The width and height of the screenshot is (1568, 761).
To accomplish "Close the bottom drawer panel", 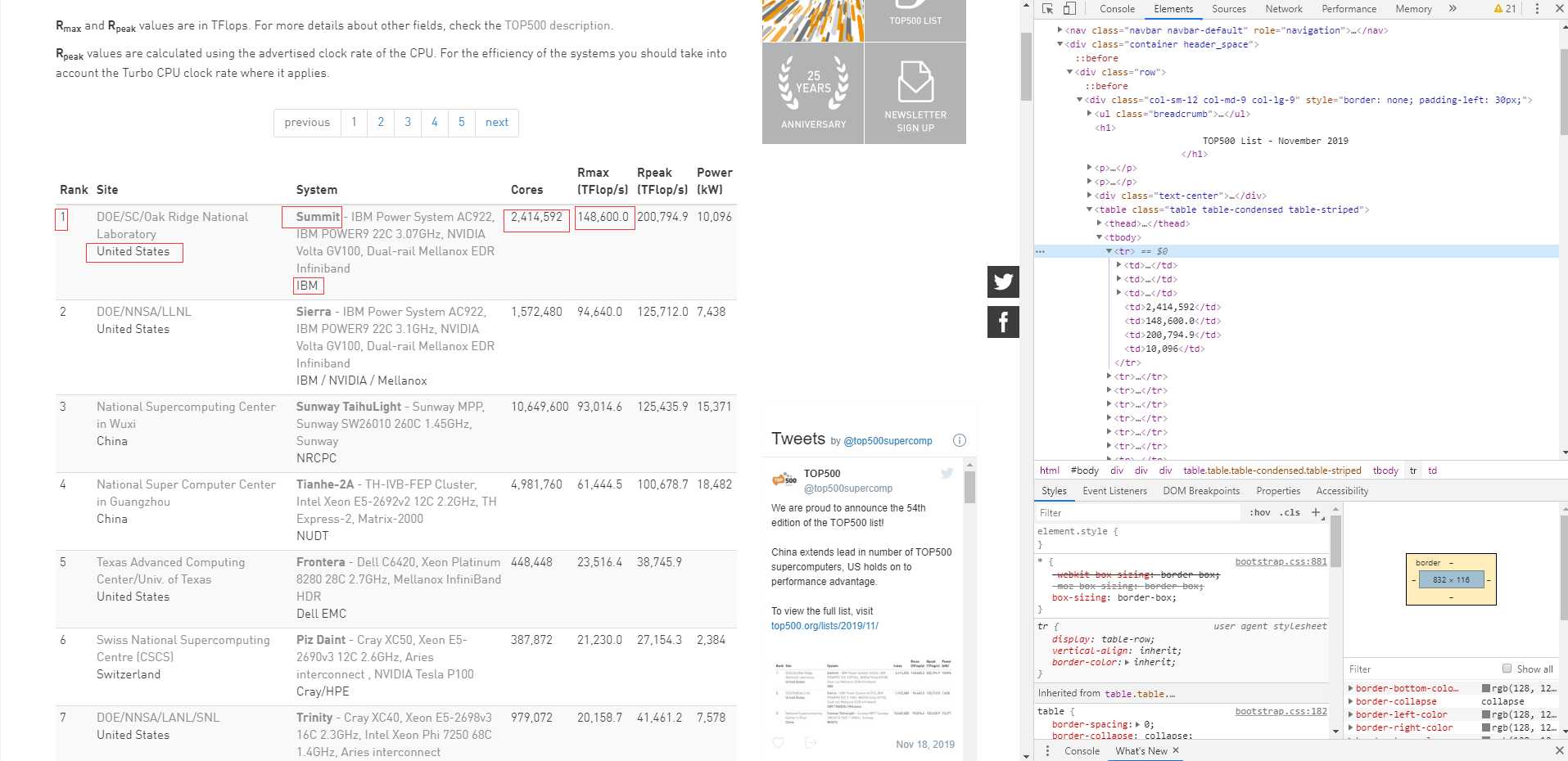I will click(x=1559, y=750).
